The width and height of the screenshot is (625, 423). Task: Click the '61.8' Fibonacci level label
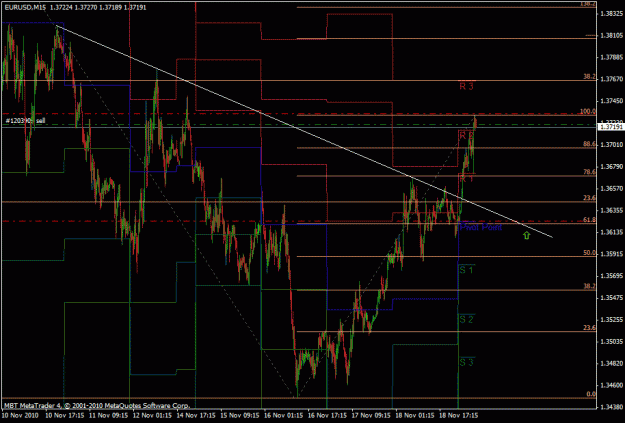(590, 220)
